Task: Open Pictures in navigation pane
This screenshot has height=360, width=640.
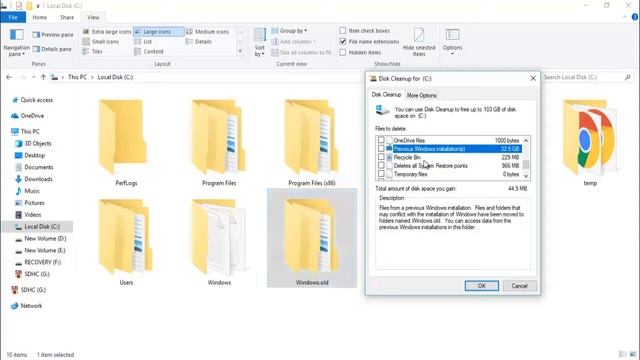Action: point(30,203)
